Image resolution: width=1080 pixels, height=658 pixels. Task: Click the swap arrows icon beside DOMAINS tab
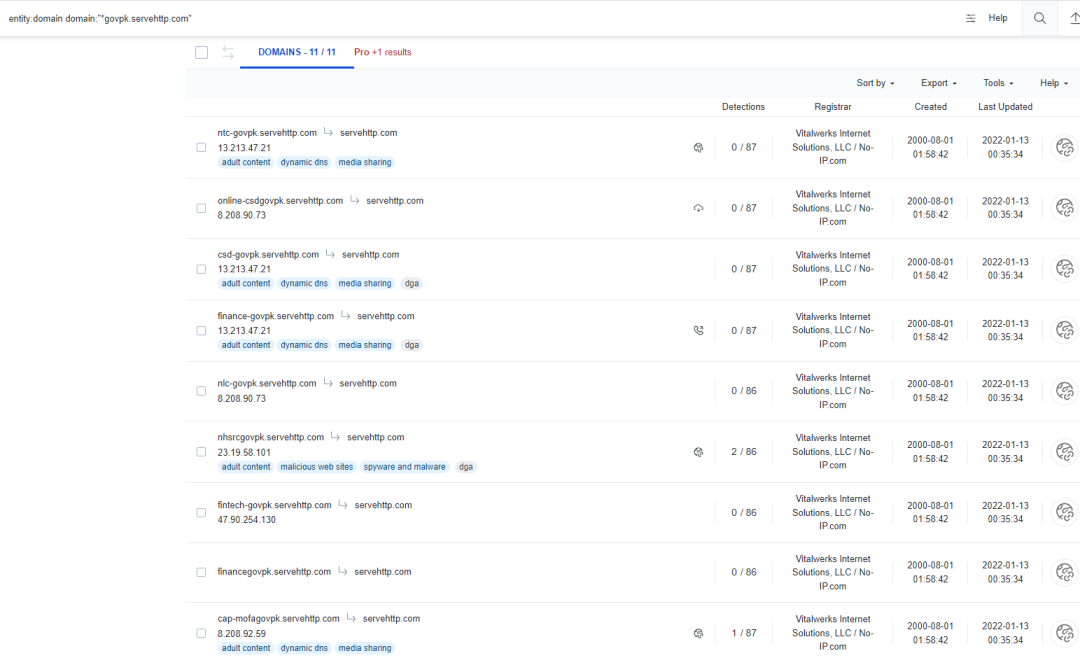[228, 52]
